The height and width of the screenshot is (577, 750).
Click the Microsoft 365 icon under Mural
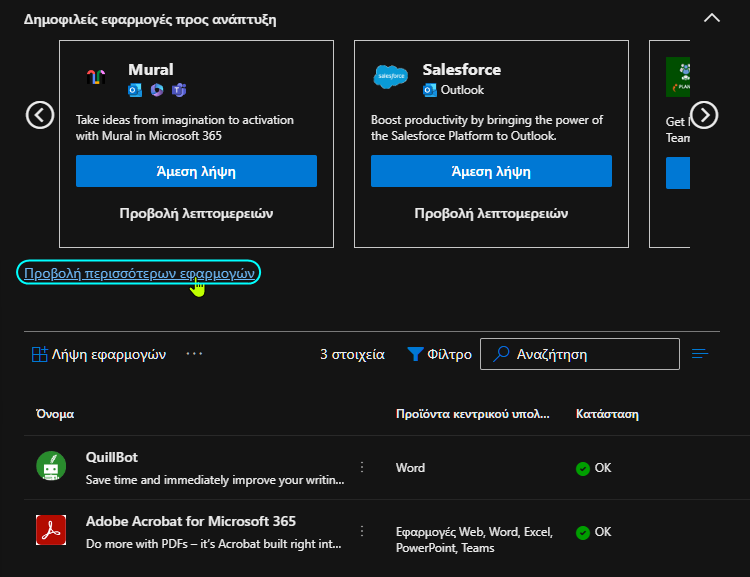157,90
